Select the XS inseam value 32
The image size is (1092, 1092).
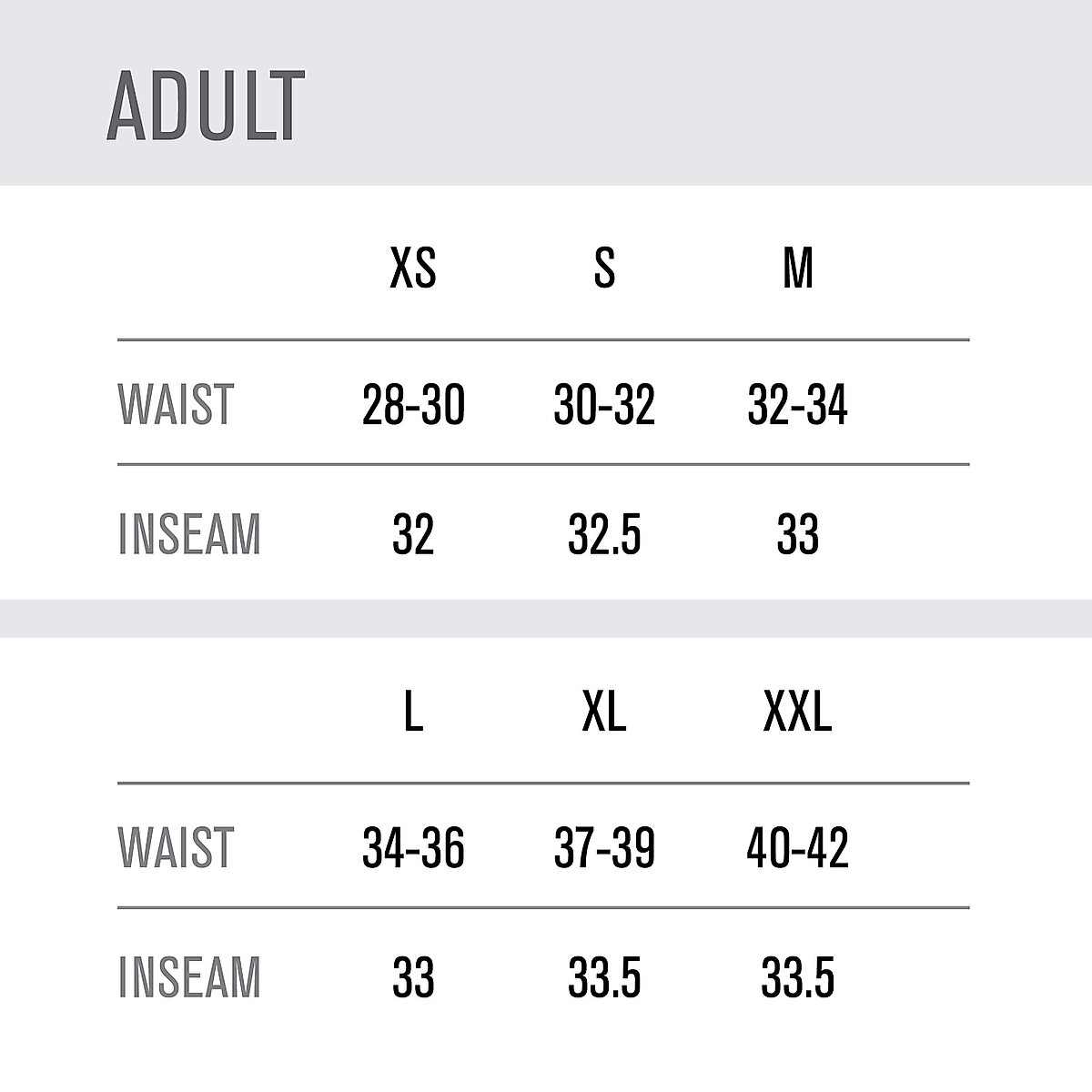pyautogui.click(x=413, y=534)
